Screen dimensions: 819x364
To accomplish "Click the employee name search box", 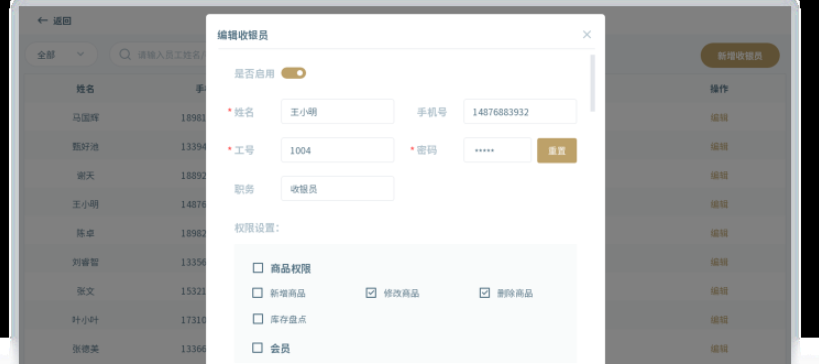I will tap(158, 54).
